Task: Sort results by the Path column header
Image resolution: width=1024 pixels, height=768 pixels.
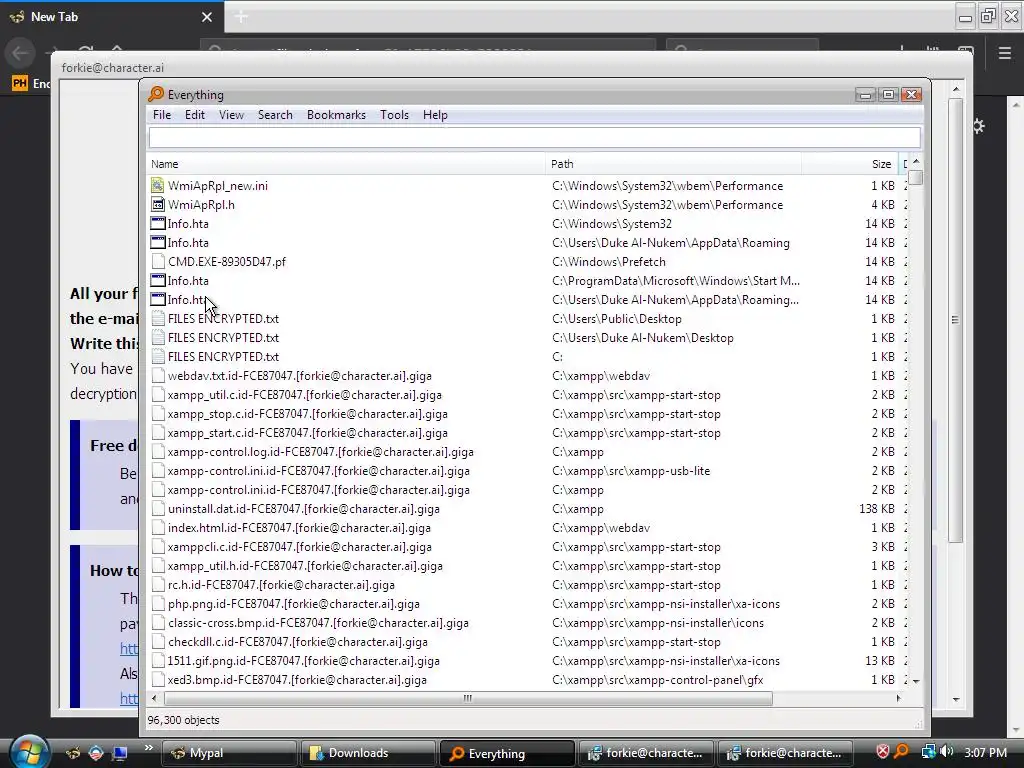Action: pyautogui.click(x=673, y=164)
